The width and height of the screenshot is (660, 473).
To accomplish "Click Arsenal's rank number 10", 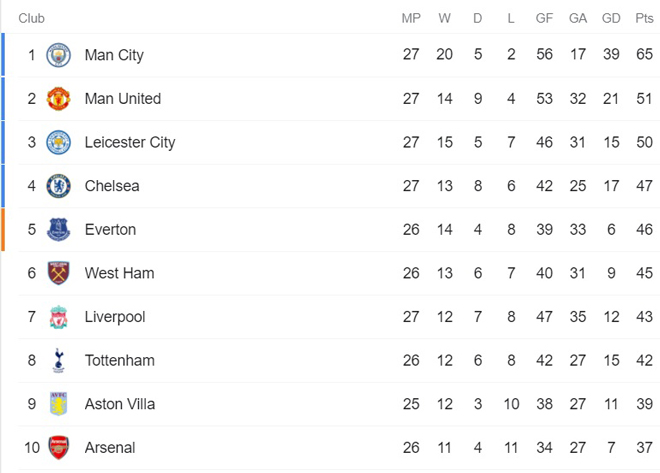I will [32, 448].
